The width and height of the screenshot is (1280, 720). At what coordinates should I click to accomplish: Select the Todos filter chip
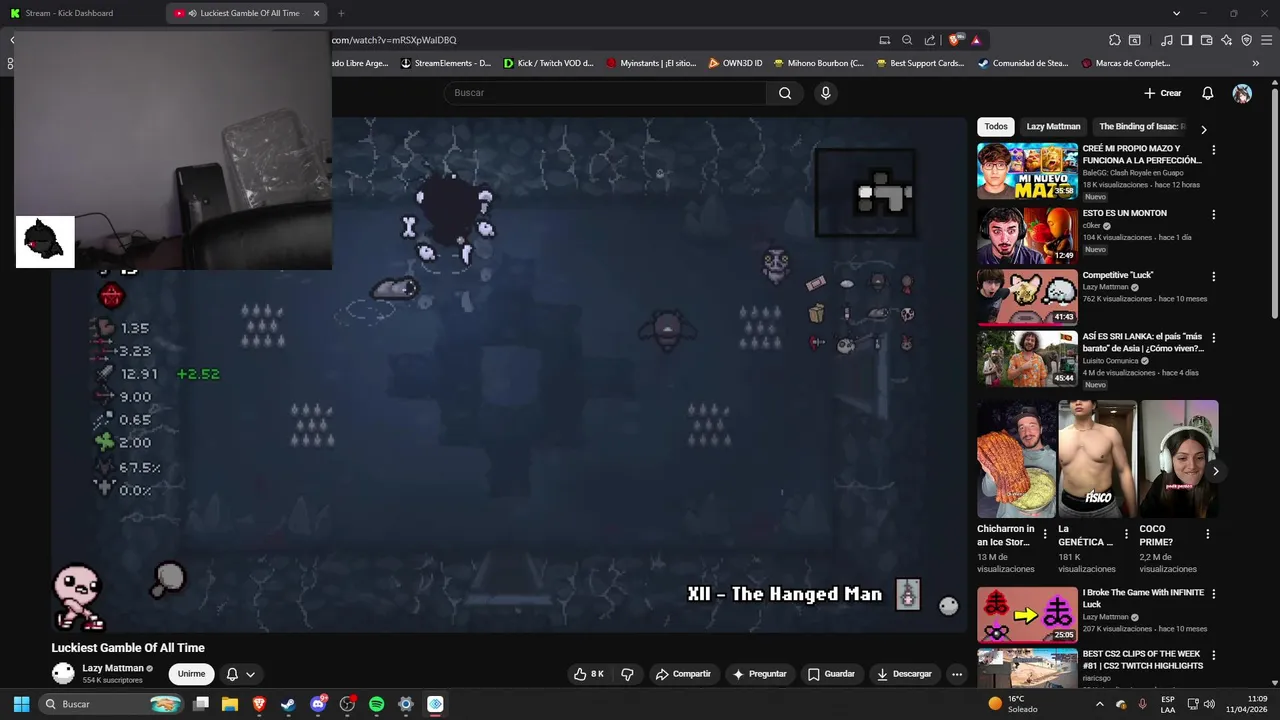pos(996,127)
